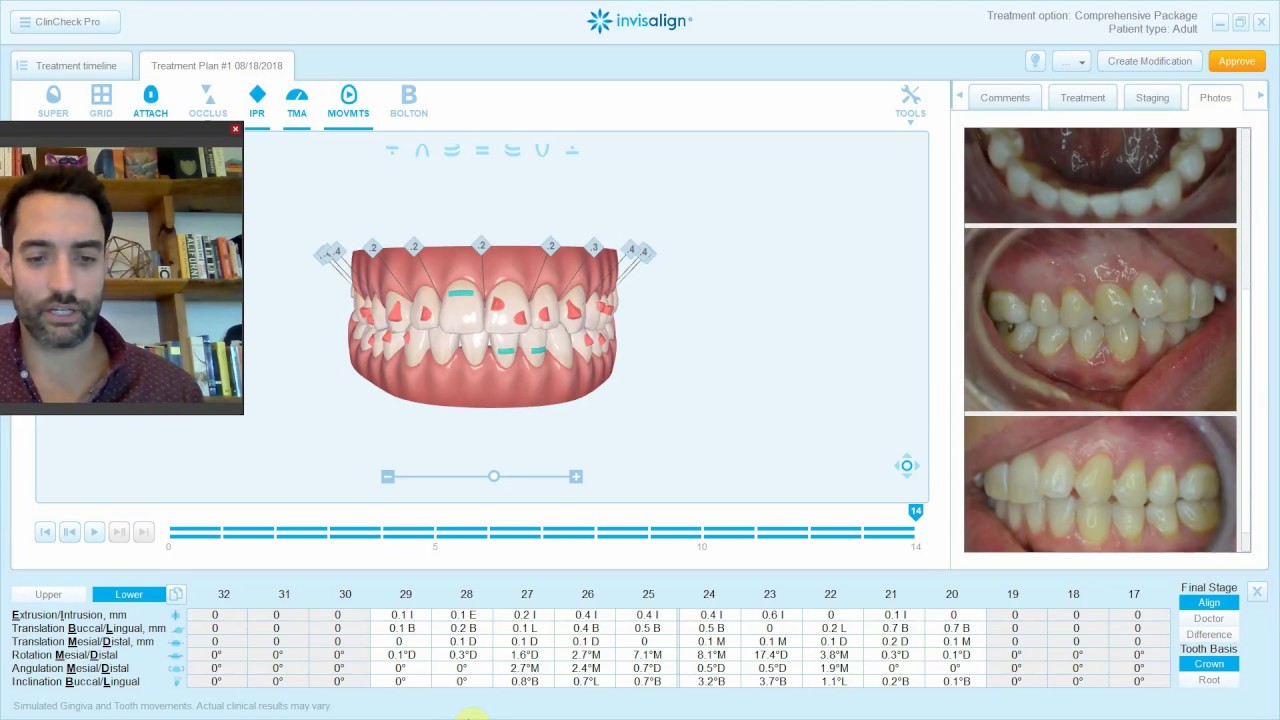Show OCCLUS occlusal contacts
Screen dimensions: 1280x720
click(x=208, y=101)
